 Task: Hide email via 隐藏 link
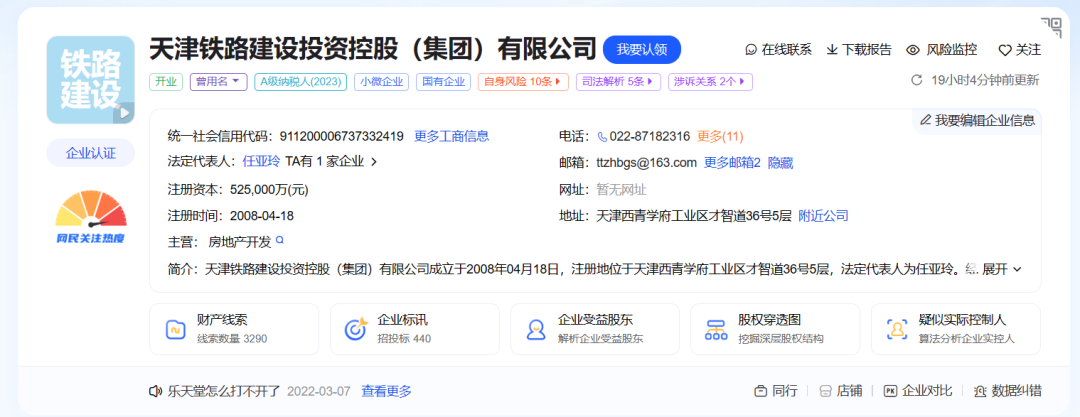(x=780, y=162)
